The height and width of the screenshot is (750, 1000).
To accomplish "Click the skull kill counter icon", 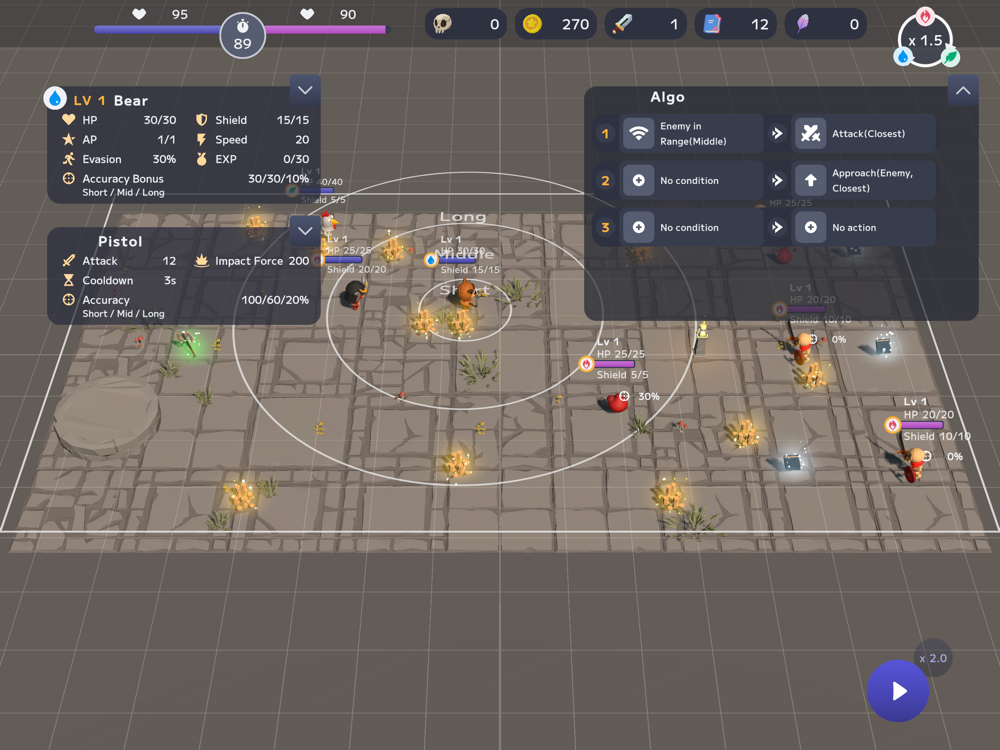I will (442, 24).
